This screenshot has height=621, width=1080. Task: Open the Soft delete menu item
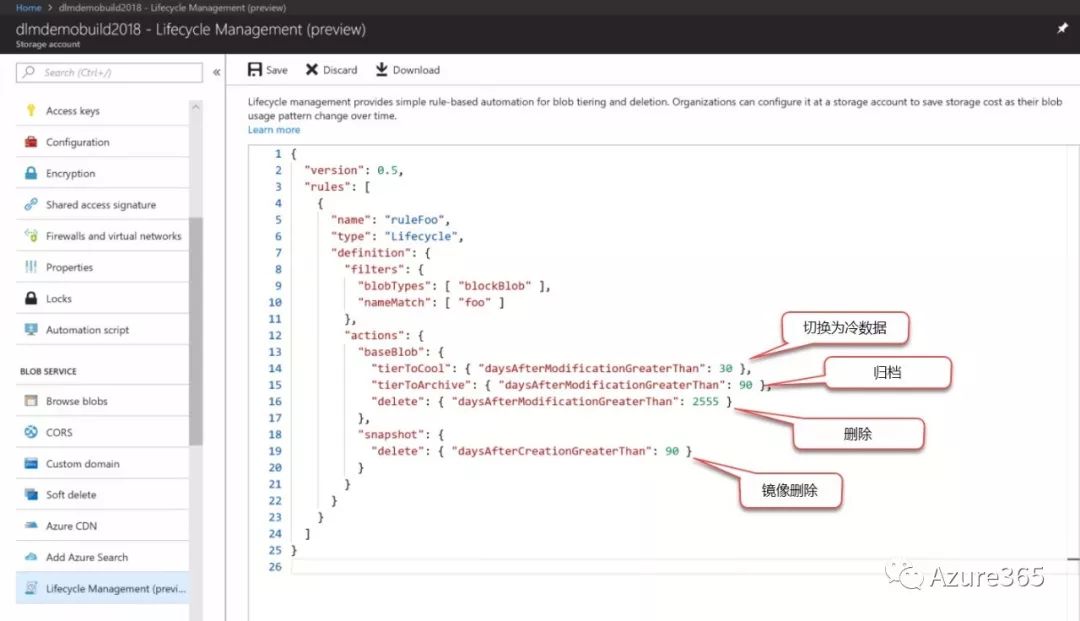pos(71,495)
